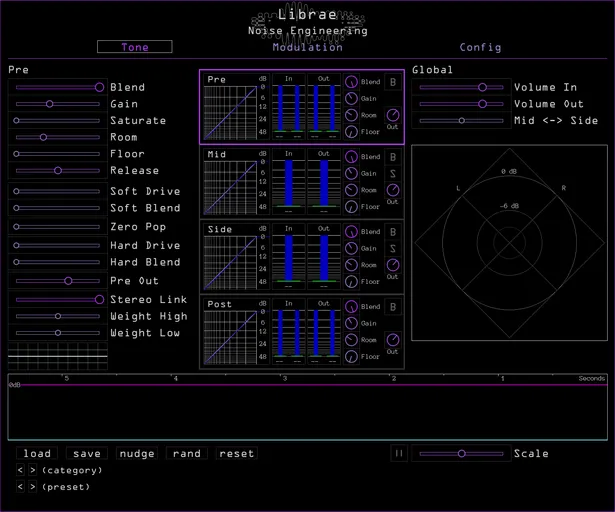Click the Pre band Gain knob
615x512 pixels.
click(351, 98)
